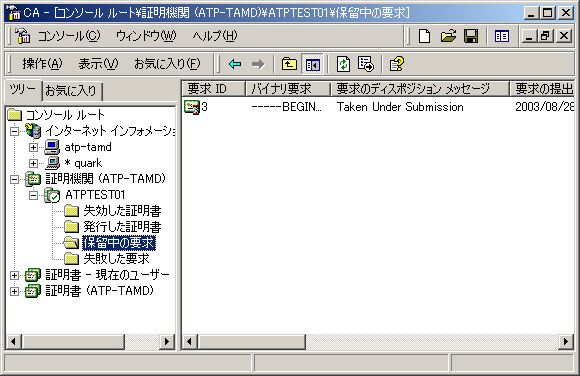Click the right list pane horizontal scrollbar thumb
This screenshot has height=376, width=580.
[252, 341]
